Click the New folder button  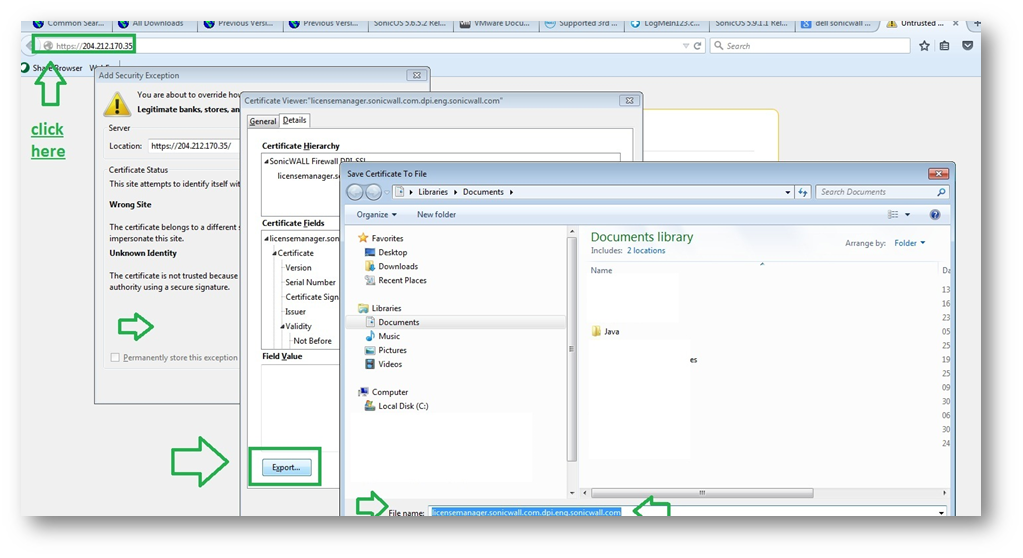click(436, 215)
